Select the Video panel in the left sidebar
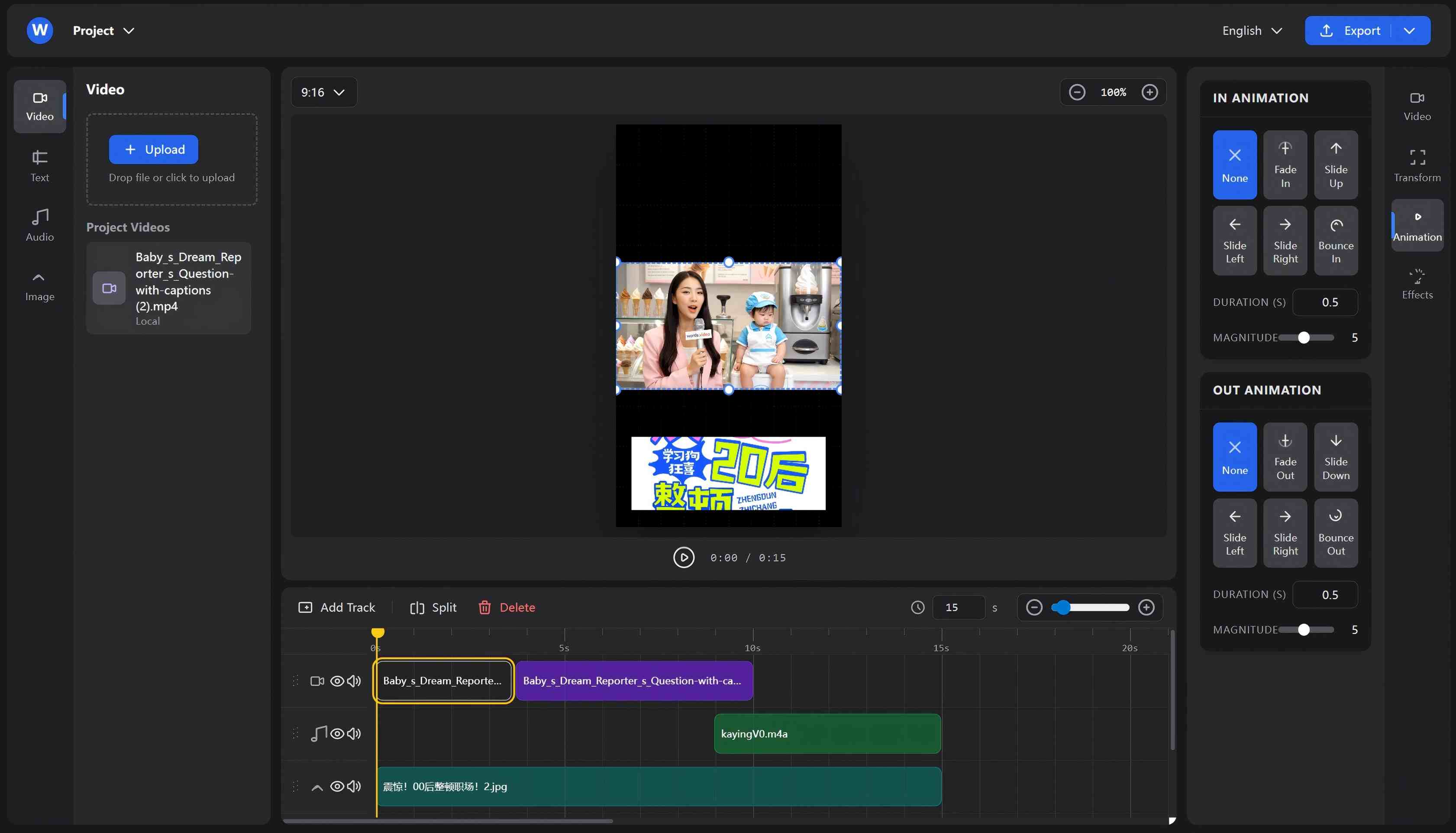Image resolution: width=1456 pixels, height=833 pixels. (x=39, y=106)
